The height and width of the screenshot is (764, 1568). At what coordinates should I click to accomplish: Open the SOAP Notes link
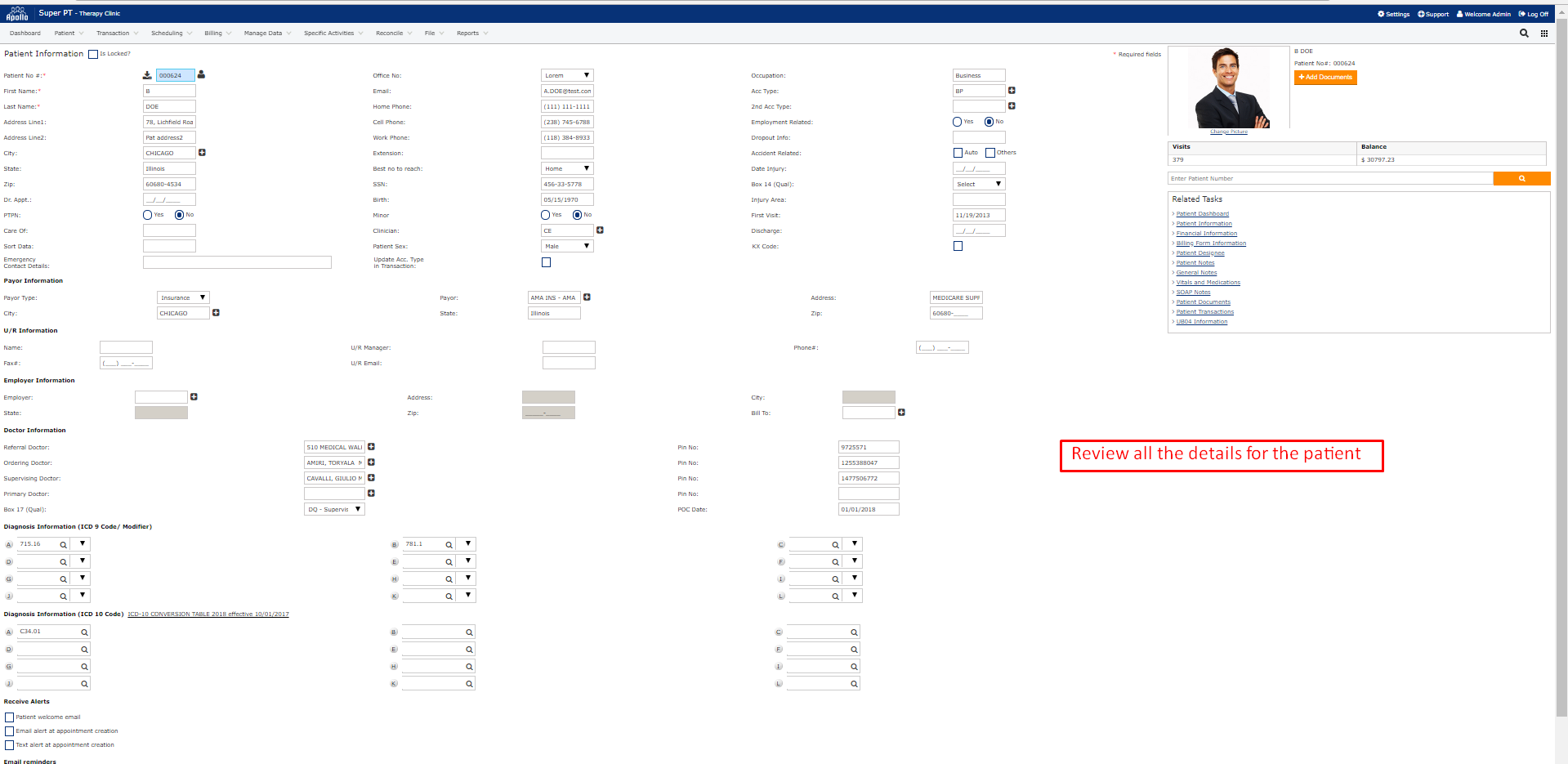tap(1193, 293)
